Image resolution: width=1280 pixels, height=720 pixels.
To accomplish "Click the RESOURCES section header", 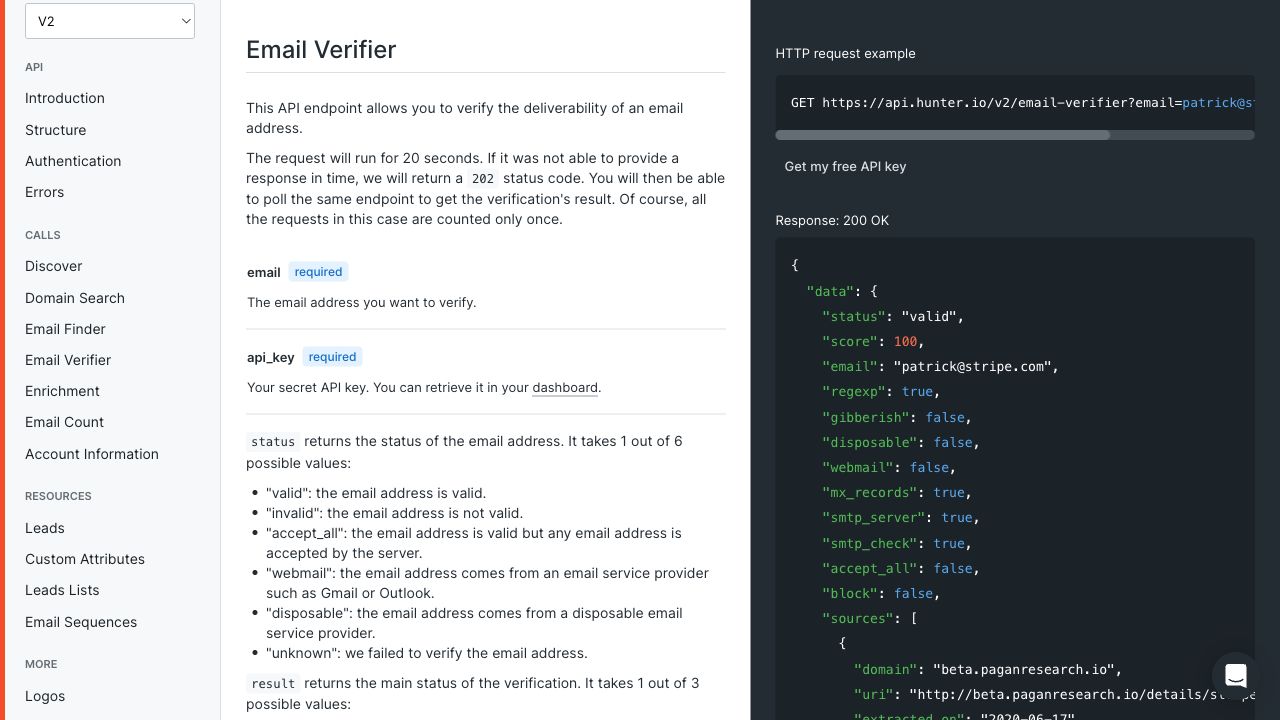I will [58, 496].
